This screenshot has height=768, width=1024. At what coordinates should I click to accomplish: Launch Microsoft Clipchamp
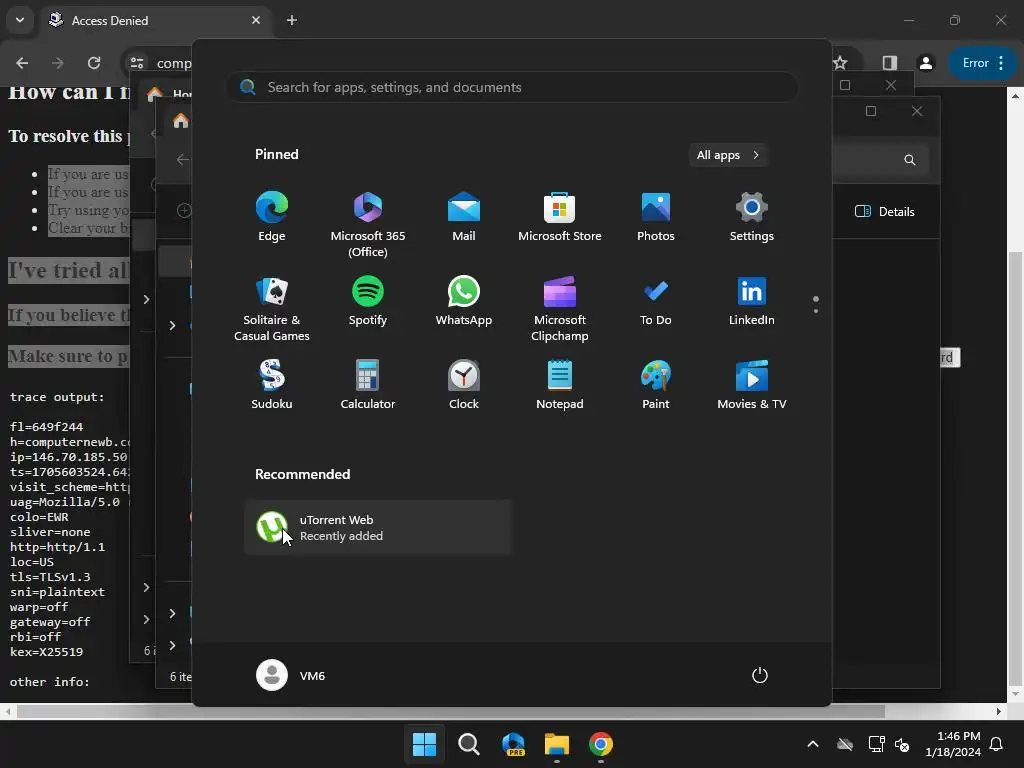pos(560,308)
